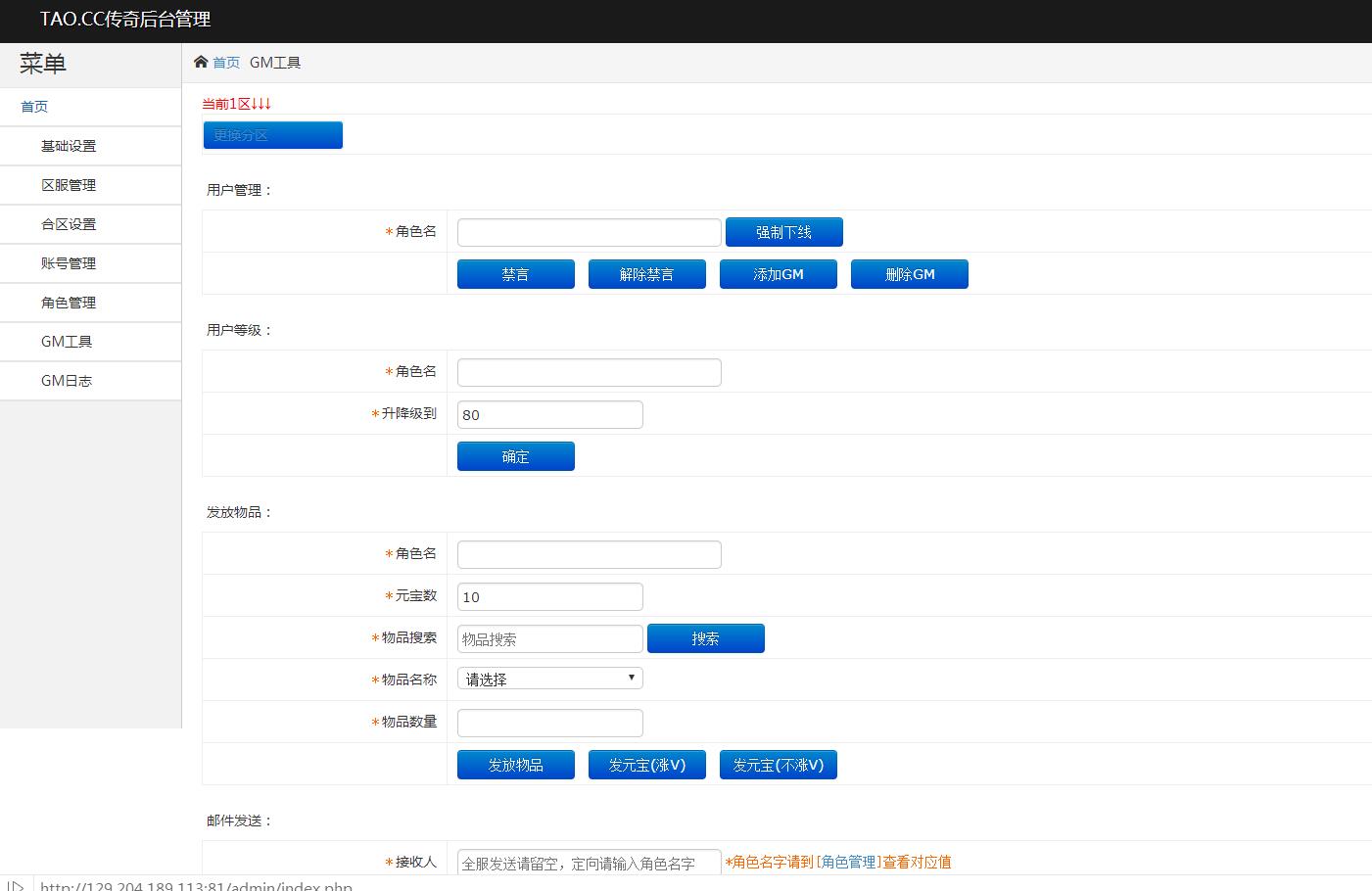1372x891 pixels.
Task: Click the 搜索 item search button
Action: pos(705,638)
